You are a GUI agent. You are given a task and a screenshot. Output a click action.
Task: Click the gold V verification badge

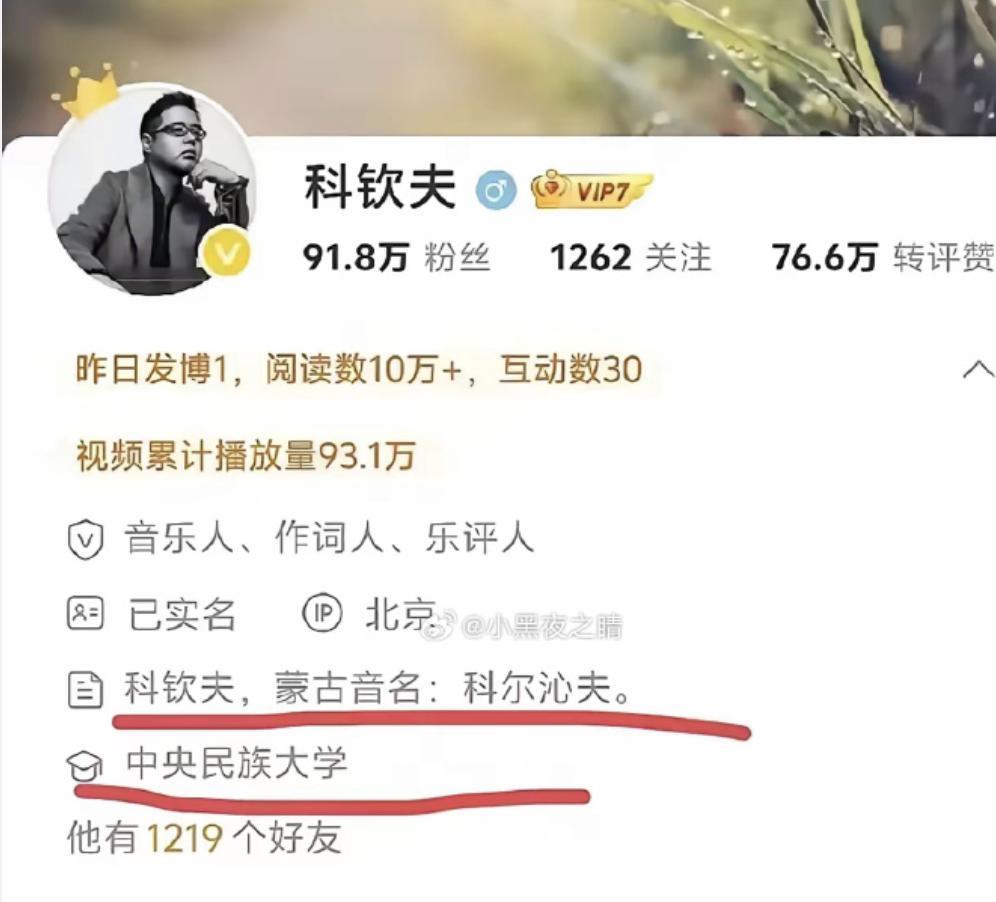[x=226, y=255]
